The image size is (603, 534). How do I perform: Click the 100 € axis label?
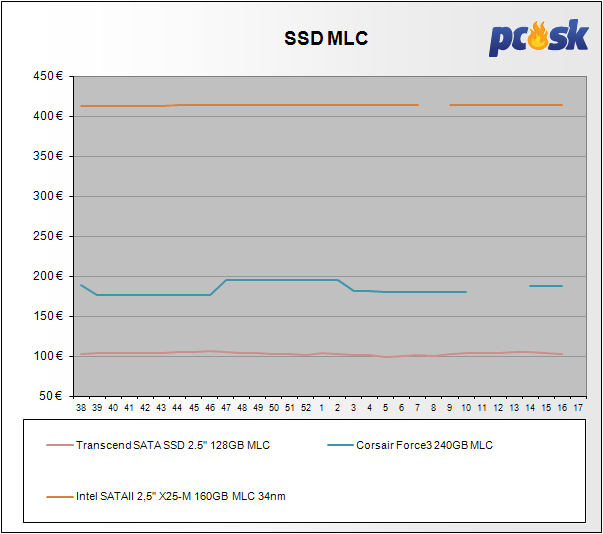click(48, 356)
